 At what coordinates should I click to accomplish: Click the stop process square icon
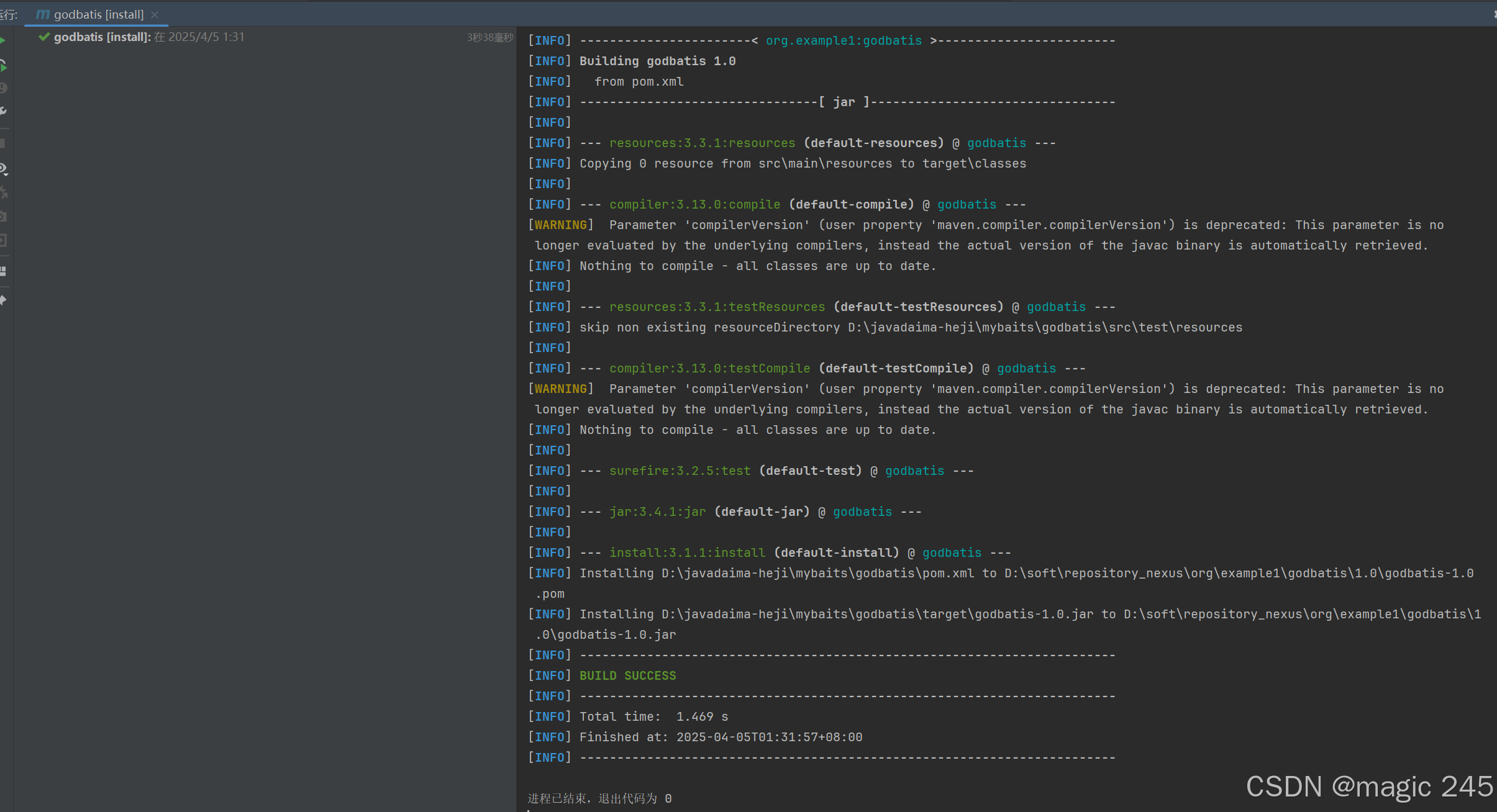[x=3, y=143]
